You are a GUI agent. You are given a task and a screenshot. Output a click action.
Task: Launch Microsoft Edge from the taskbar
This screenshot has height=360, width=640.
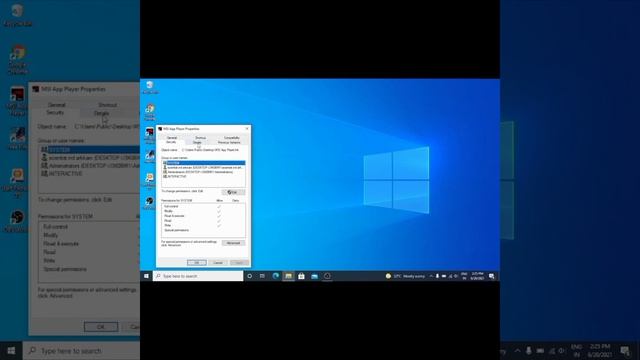[x=276, y=276]
